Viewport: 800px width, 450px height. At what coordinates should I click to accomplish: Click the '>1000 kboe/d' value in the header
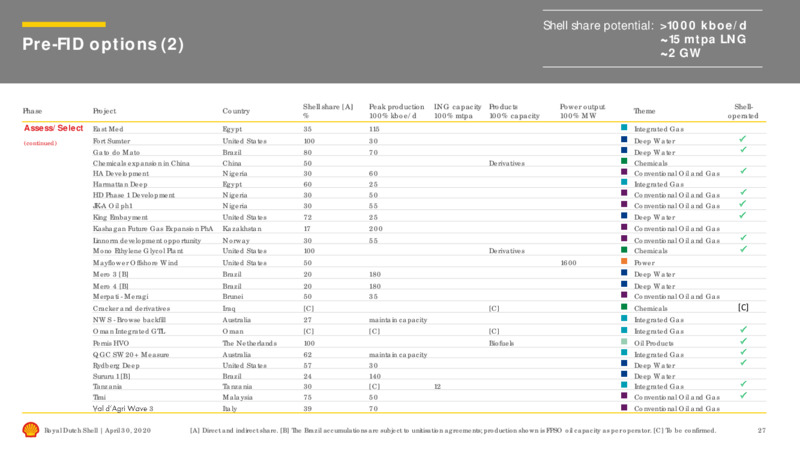[703, 26]
